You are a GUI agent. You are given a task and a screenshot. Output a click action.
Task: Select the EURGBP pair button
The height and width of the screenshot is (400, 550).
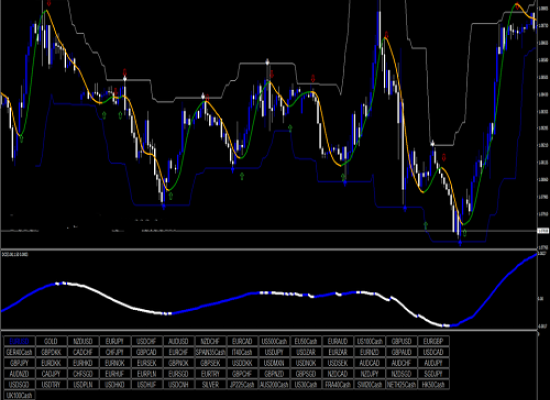tap(433, 341)
